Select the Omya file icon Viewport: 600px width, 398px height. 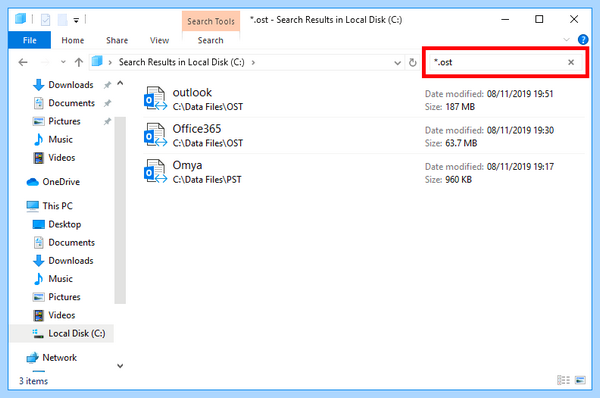click(155, 171)
